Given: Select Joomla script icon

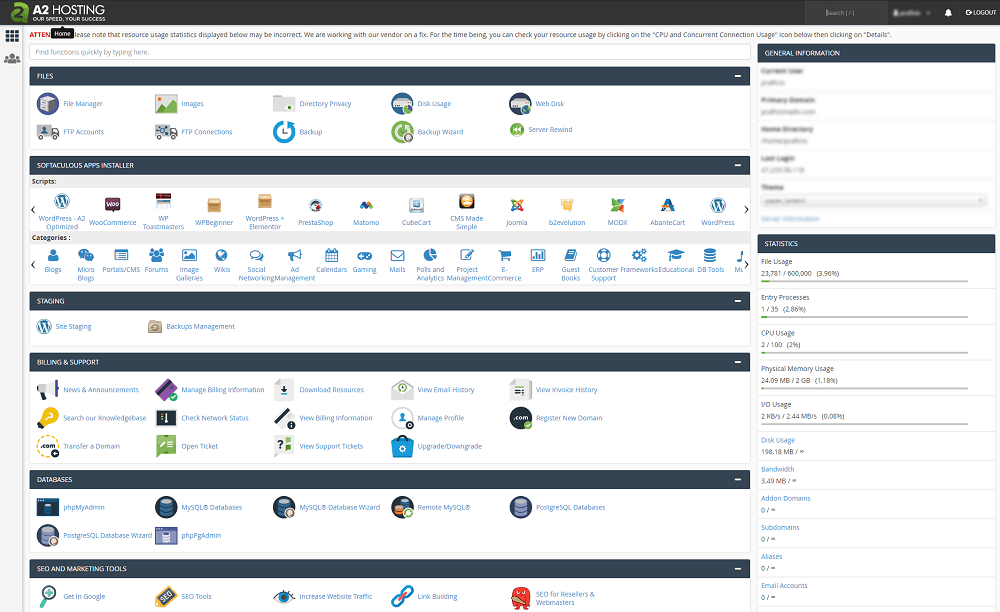Looking at the screenshot, I should pyautogui.click(x=517, y=205).
